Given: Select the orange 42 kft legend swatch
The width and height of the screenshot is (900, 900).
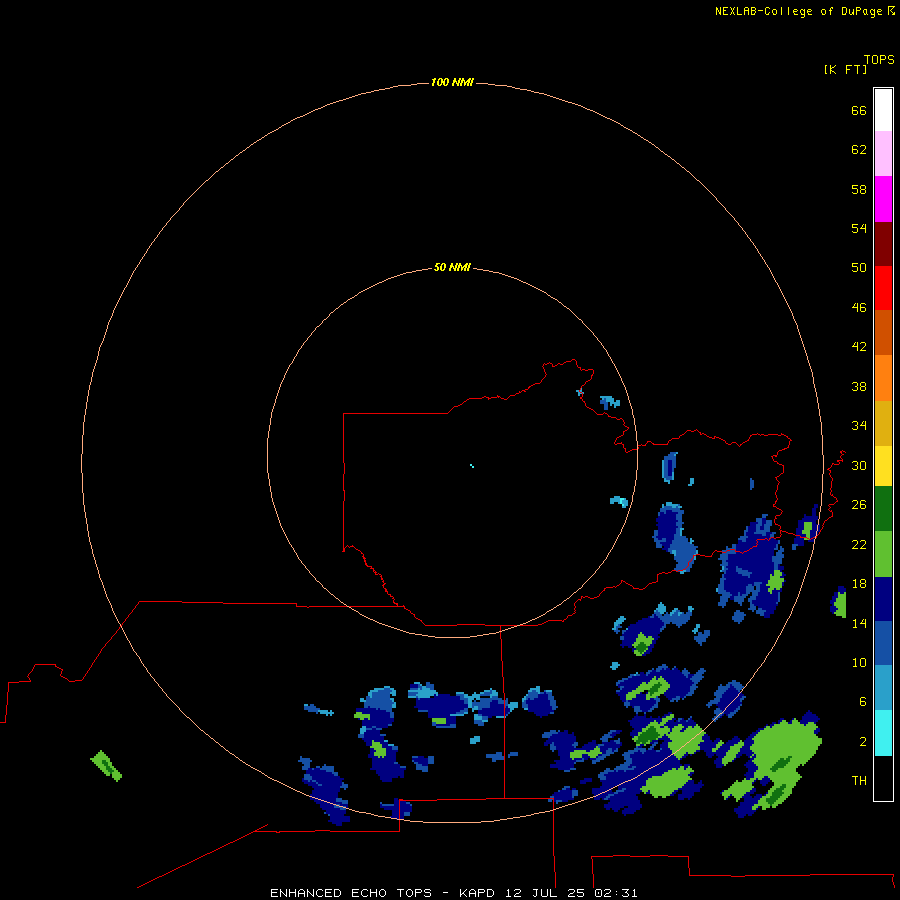Looking at the screenshot, I should point(883,378).
